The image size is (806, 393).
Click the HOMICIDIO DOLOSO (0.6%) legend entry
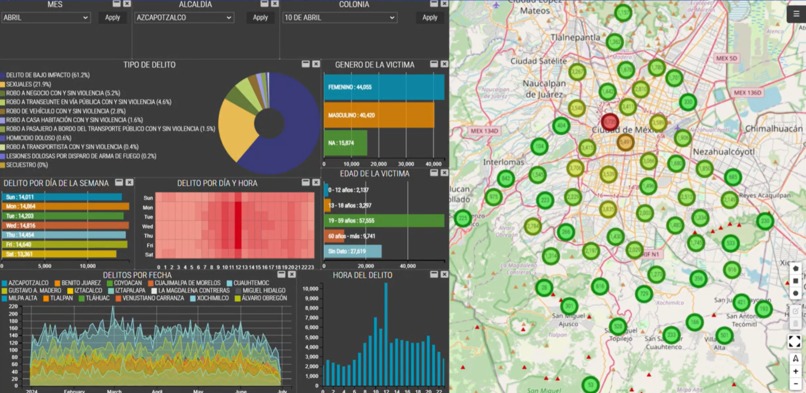[x=36, y=138]
